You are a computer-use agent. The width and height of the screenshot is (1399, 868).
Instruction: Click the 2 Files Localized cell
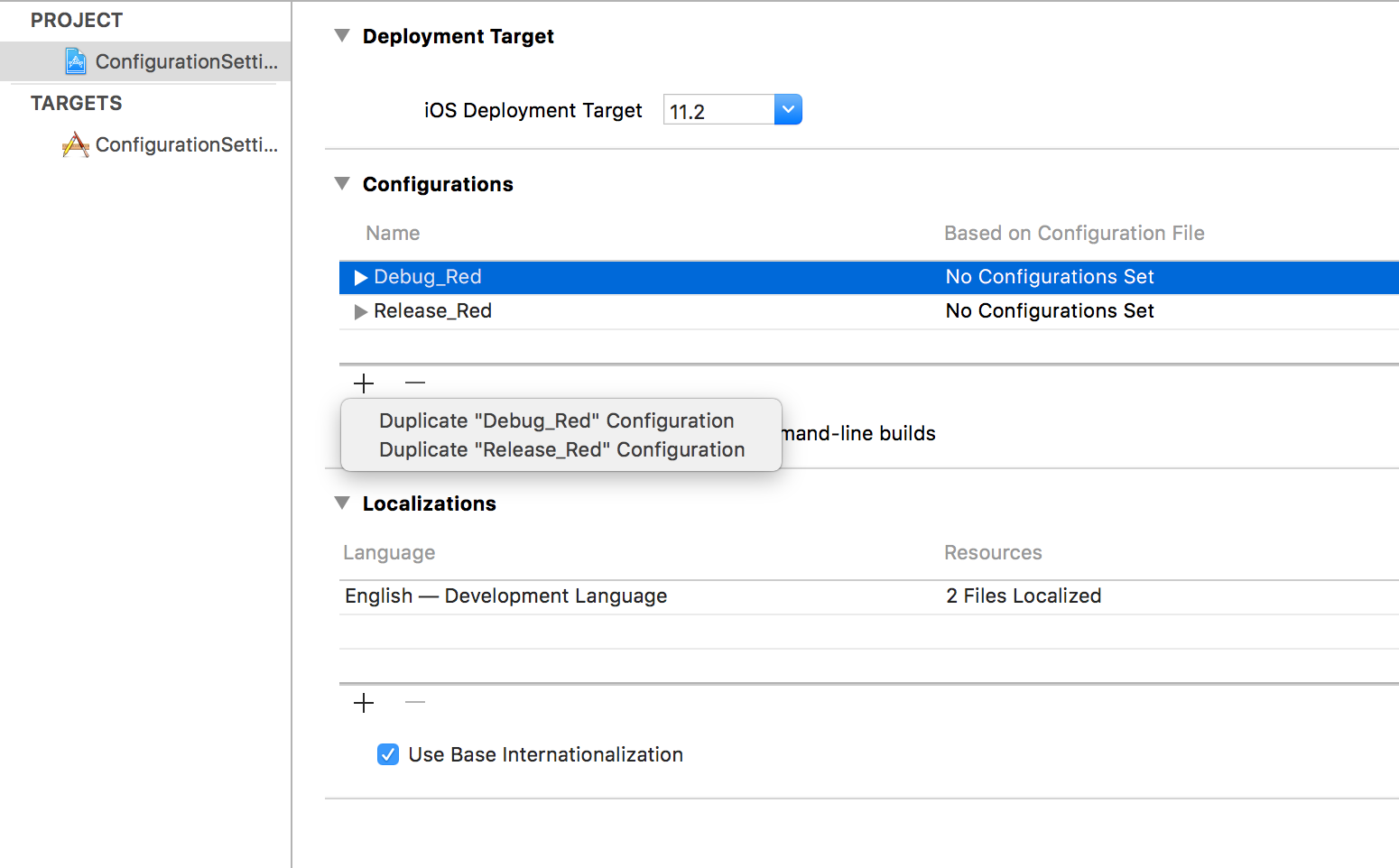1024,596
